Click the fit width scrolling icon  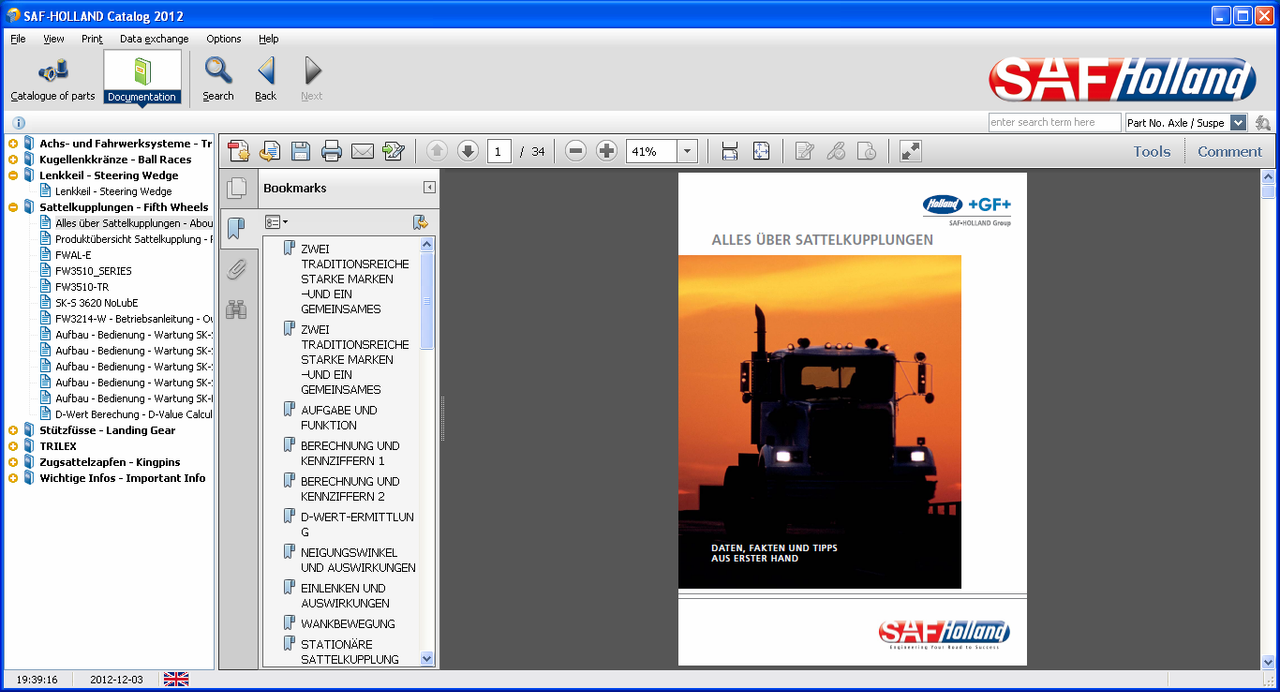pos(730,151)
